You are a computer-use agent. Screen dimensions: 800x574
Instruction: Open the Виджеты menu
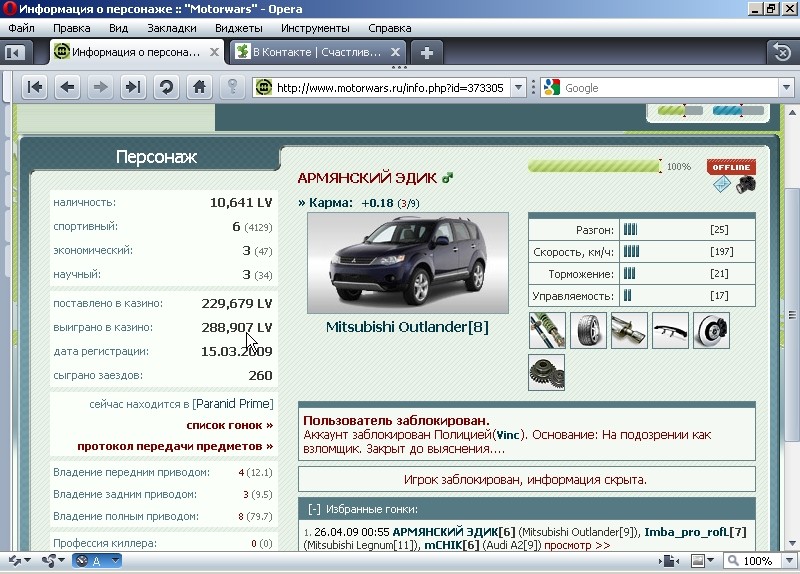pyautogui.click(x=239, y=28)
